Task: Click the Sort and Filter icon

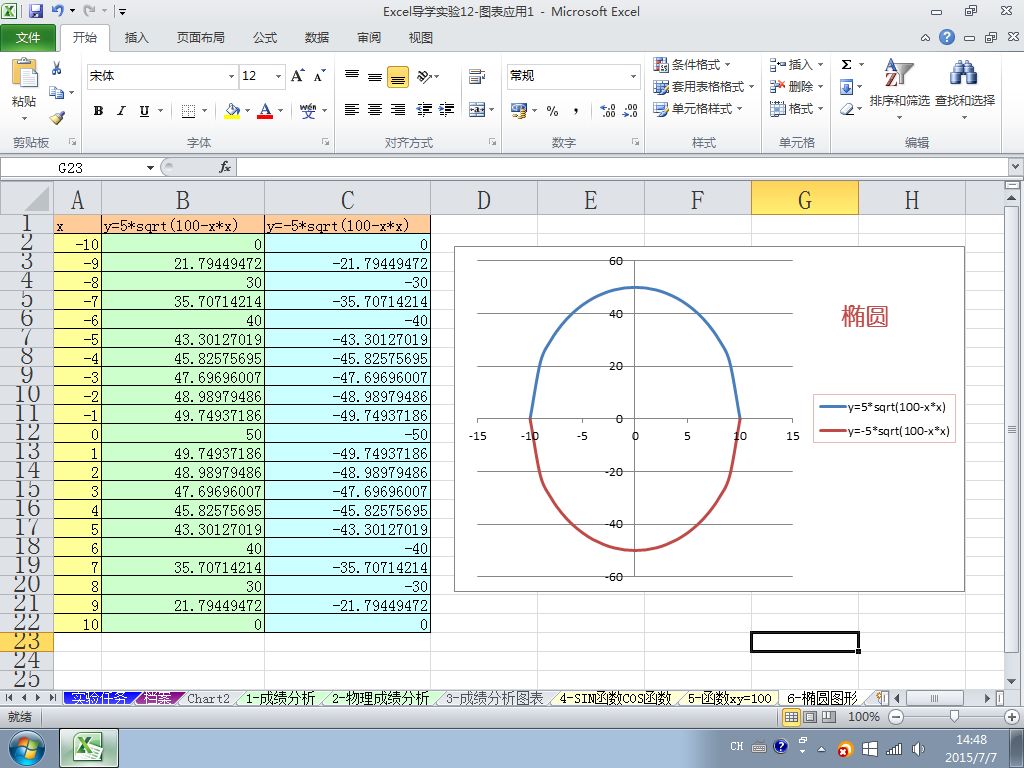Action: (x=898, y=85)
